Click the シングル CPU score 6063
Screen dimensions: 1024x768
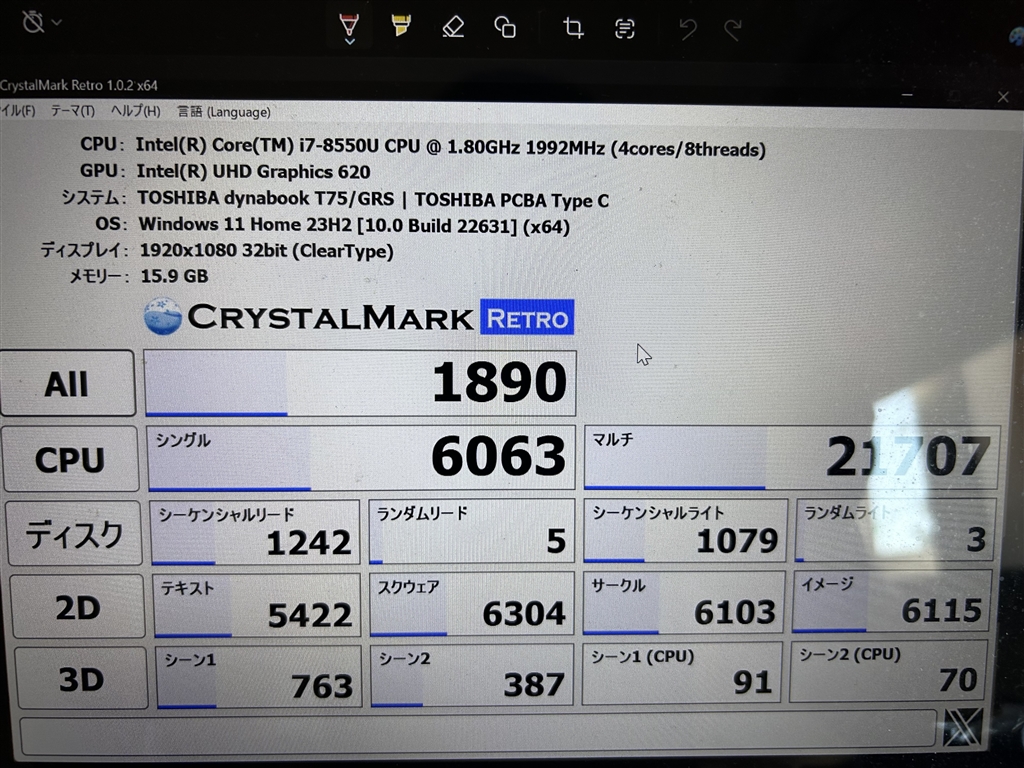point(361,457)
